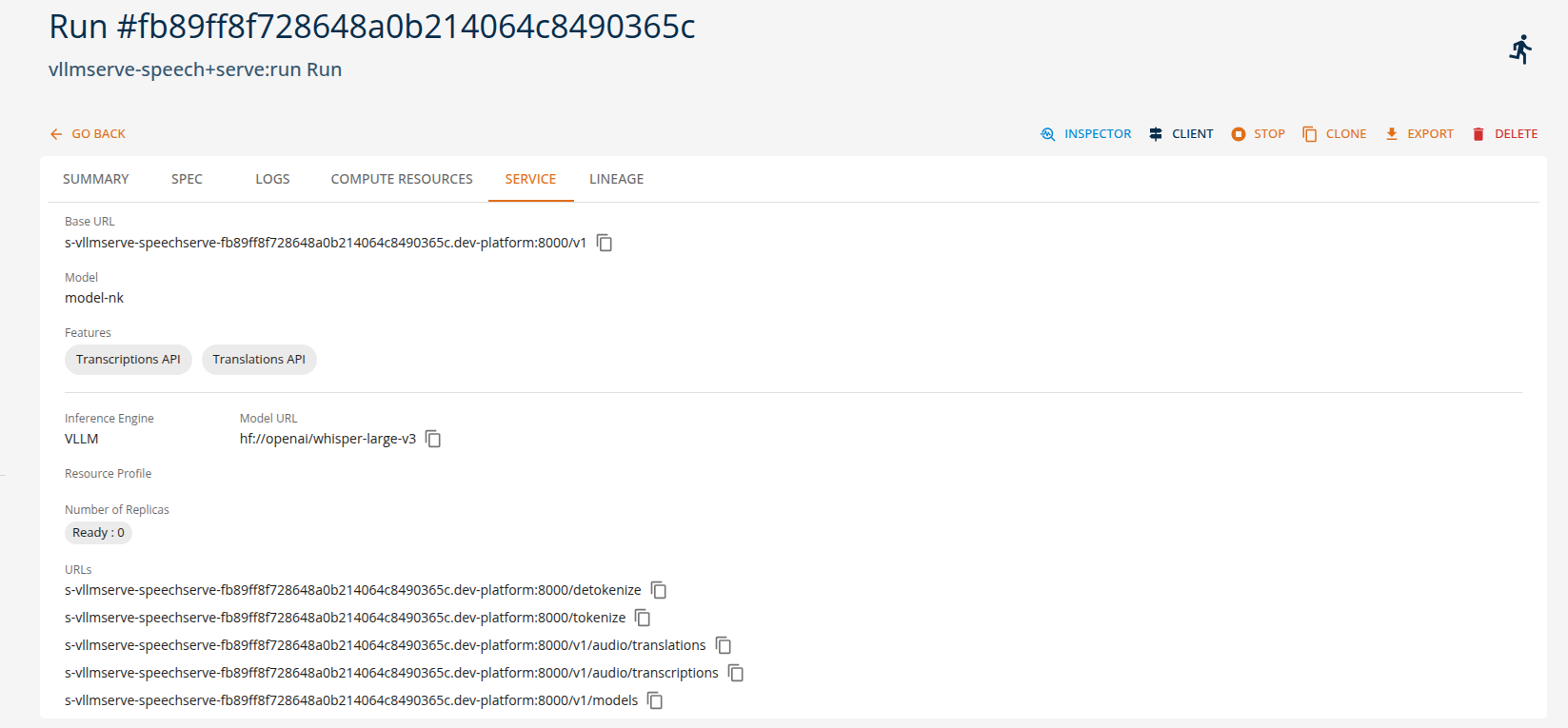Copy the audio transcriptions endpoint URL
The width and height of the screenshot is (1568, 728).
point(736,673)
